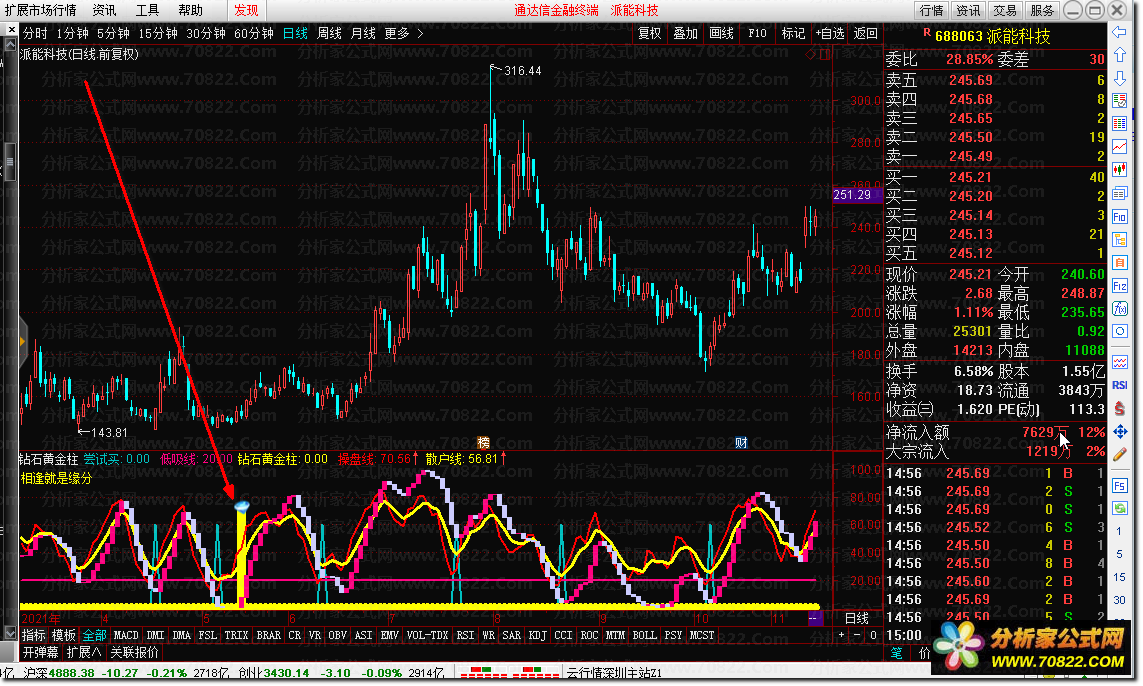
Task: Click the orange left-panel expand arrow
Action: 23,341
